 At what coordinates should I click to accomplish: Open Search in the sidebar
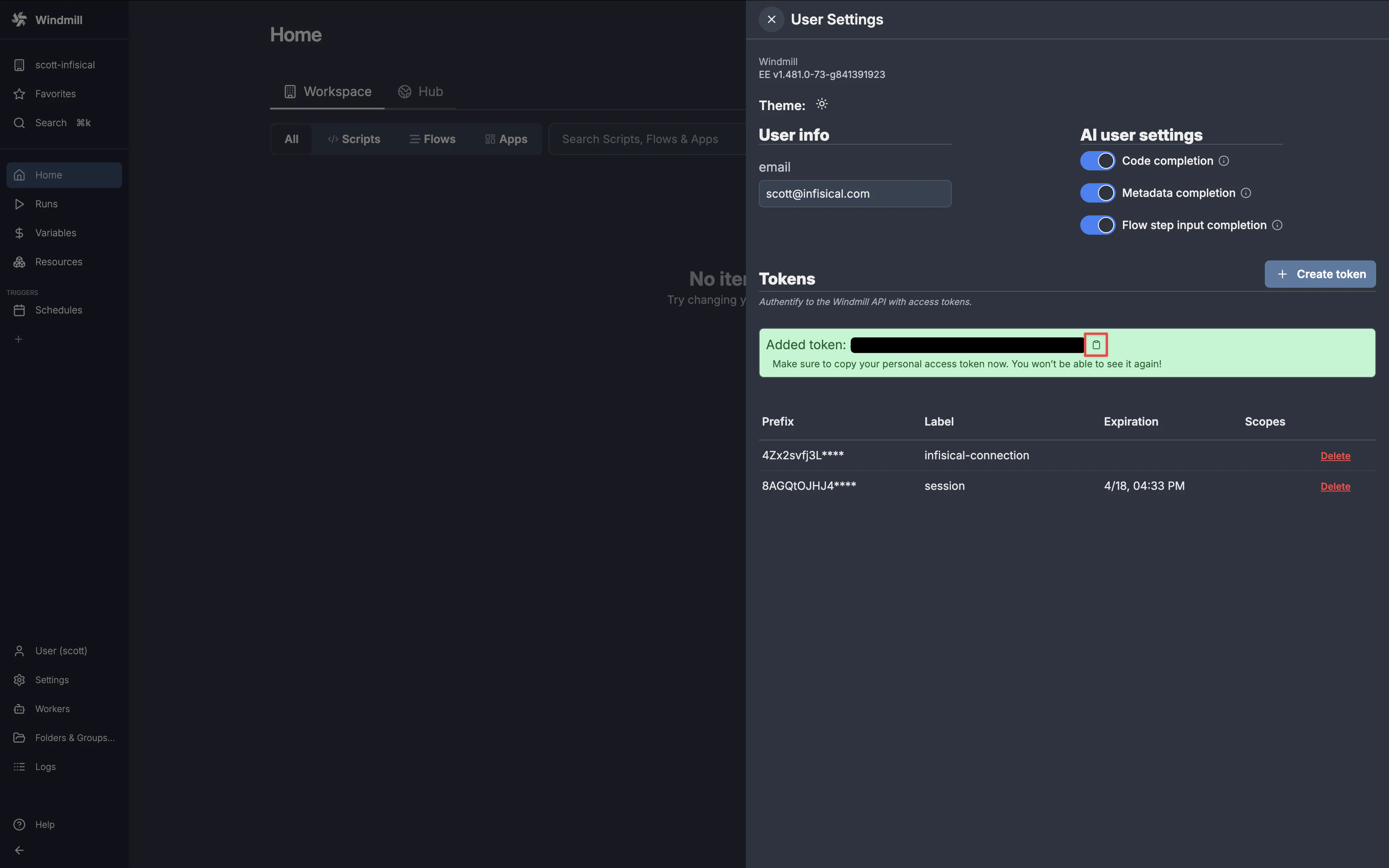(x=64, y=123)
